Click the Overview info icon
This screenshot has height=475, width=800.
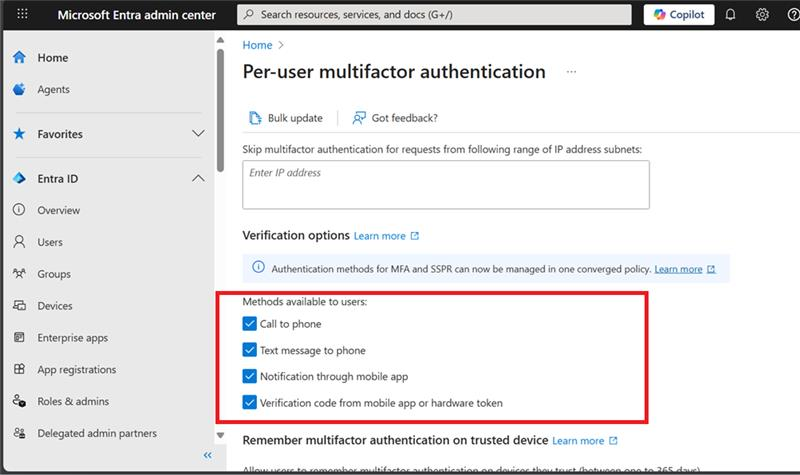pos(19,210)
